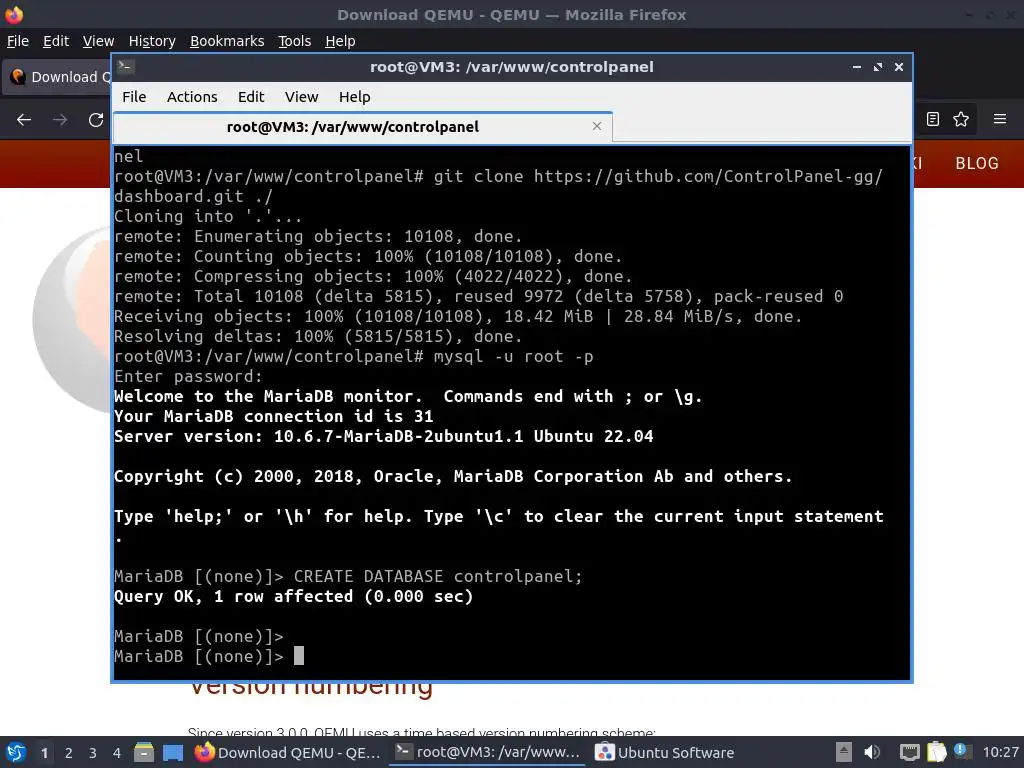The height and width of the screenshot is (768, 1024).
Task: Switch to the Download QEMU Firefox taskbar entry
Action: point(287,752)
